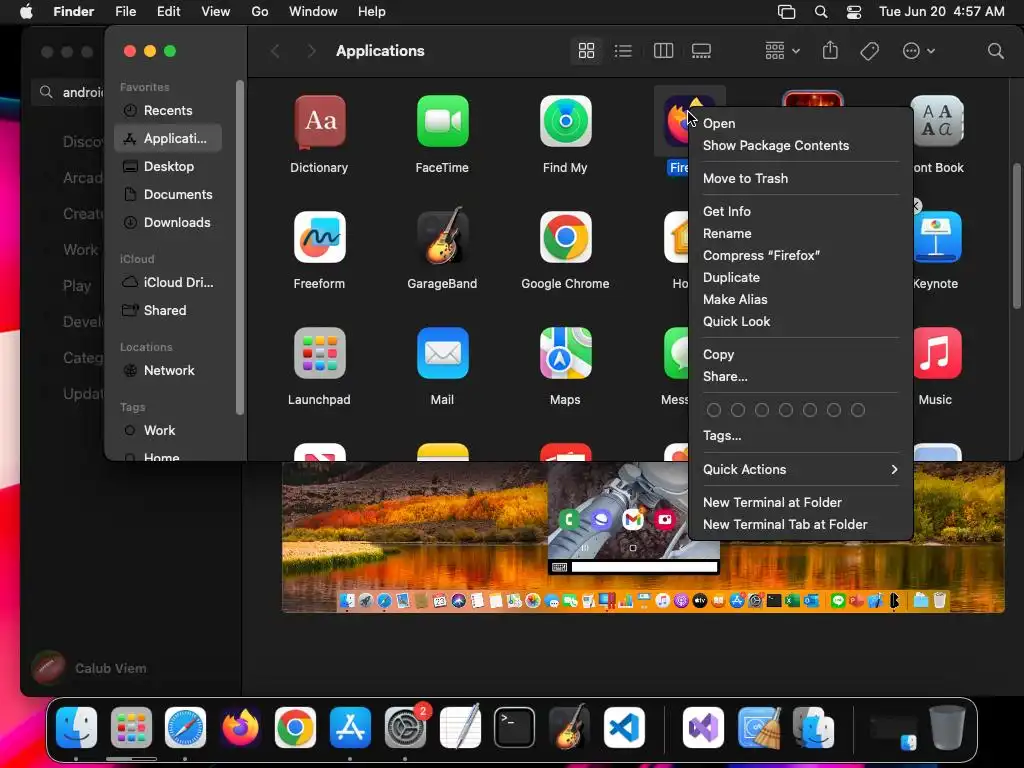Open iCloud Drive in the sidebar
Image resolution: width=1024 pixels, height=768 pixels.
(x=168, y=283)
